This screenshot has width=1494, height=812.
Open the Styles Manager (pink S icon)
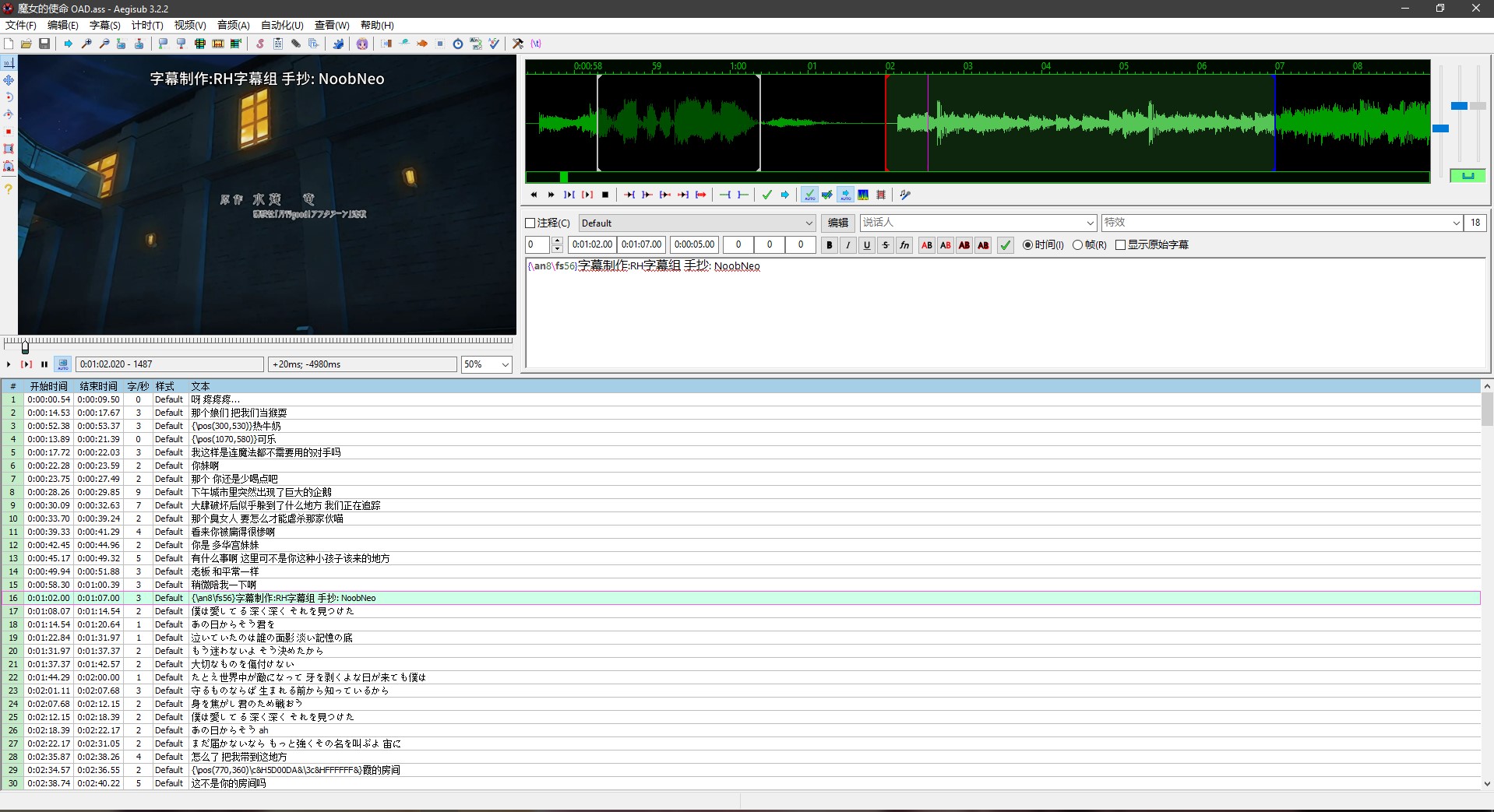260,44
